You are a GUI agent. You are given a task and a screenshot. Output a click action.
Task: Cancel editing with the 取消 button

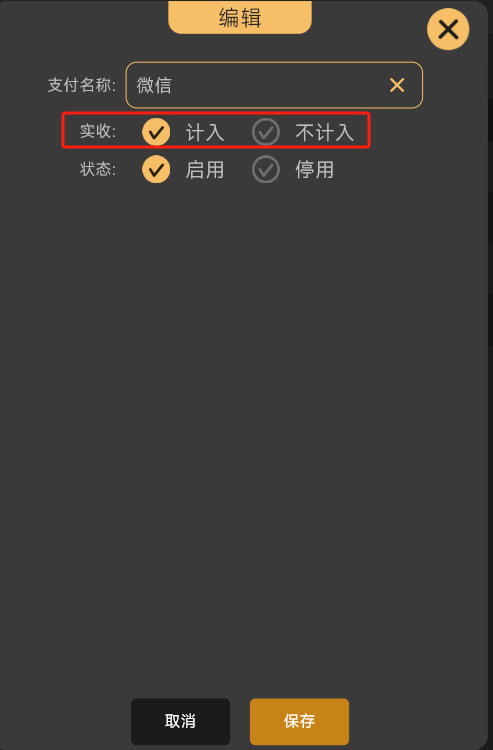pos(180,721)
